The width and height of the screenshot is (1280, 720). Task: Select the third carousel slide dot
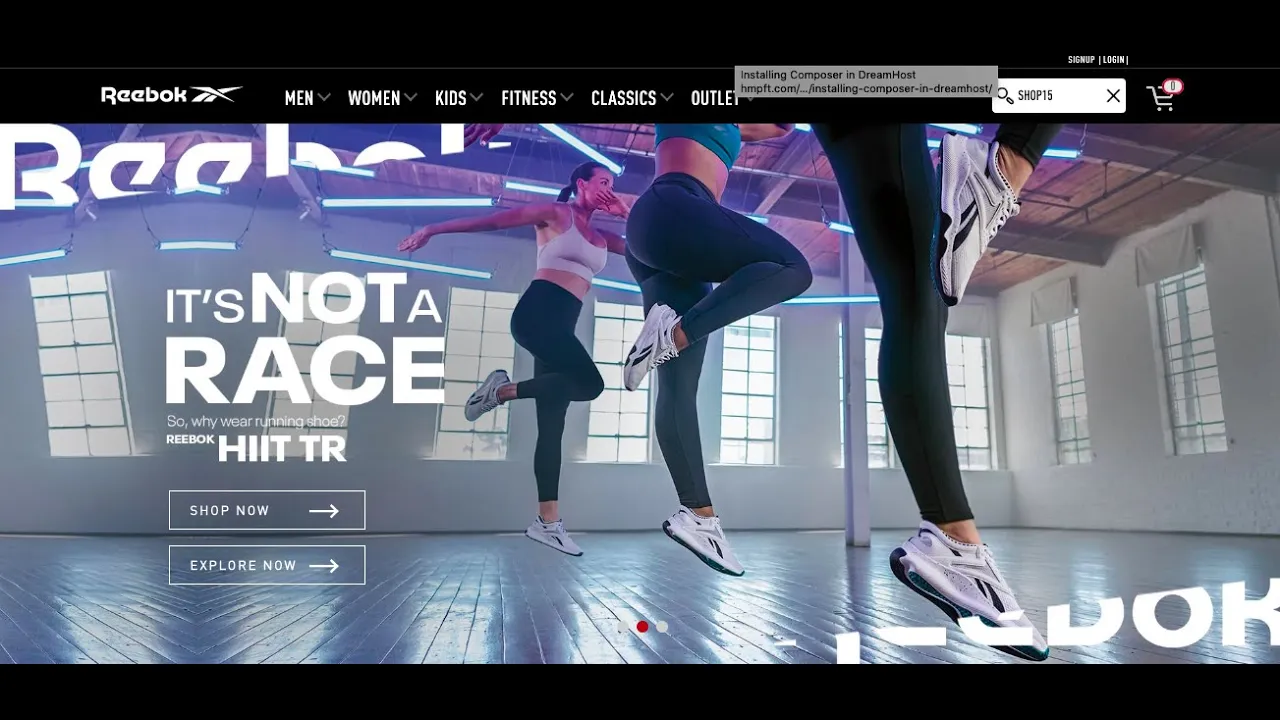(x=662, y=627)
